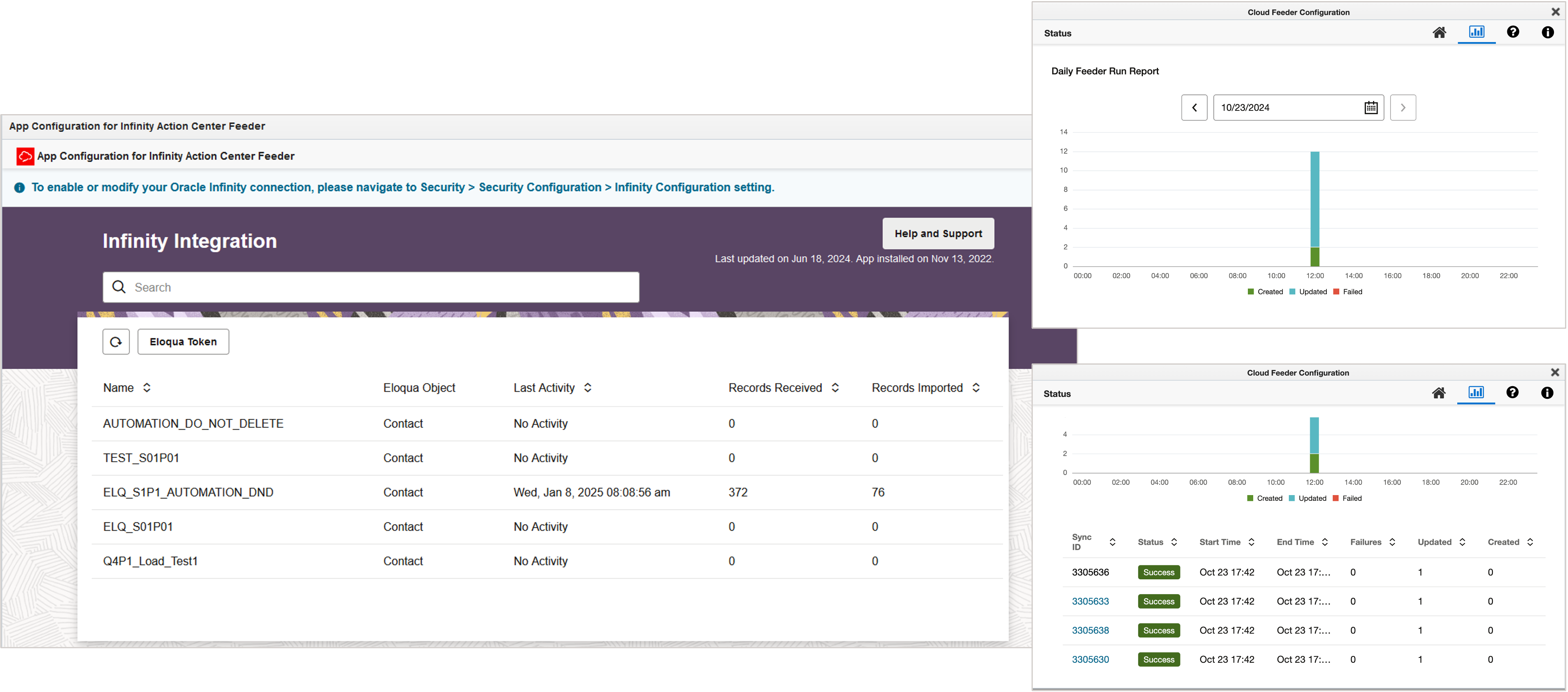Sort table by Last Activity column
Viewport: 1568px width, 692px height.
[588, 388]
